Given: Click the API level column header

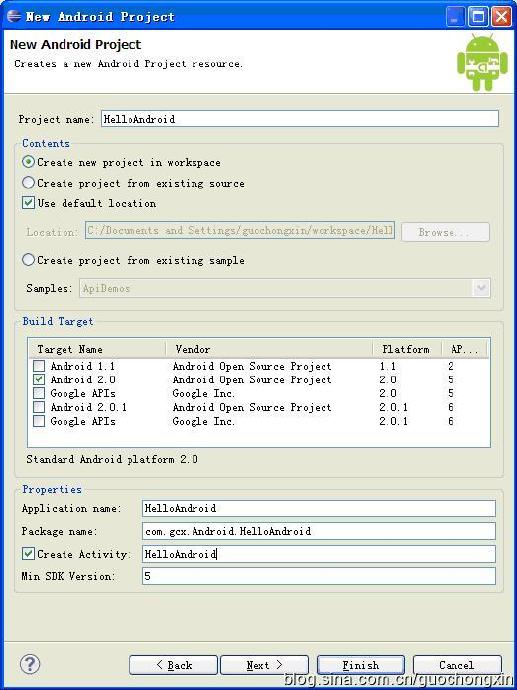Looking at the screenshot, I should coord(465,349).
